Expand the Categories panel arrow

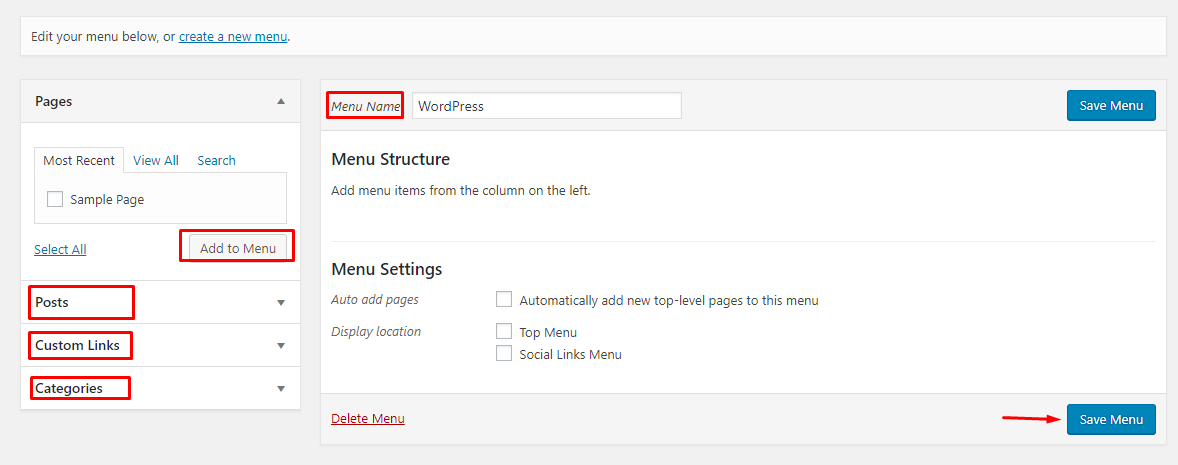281,388
